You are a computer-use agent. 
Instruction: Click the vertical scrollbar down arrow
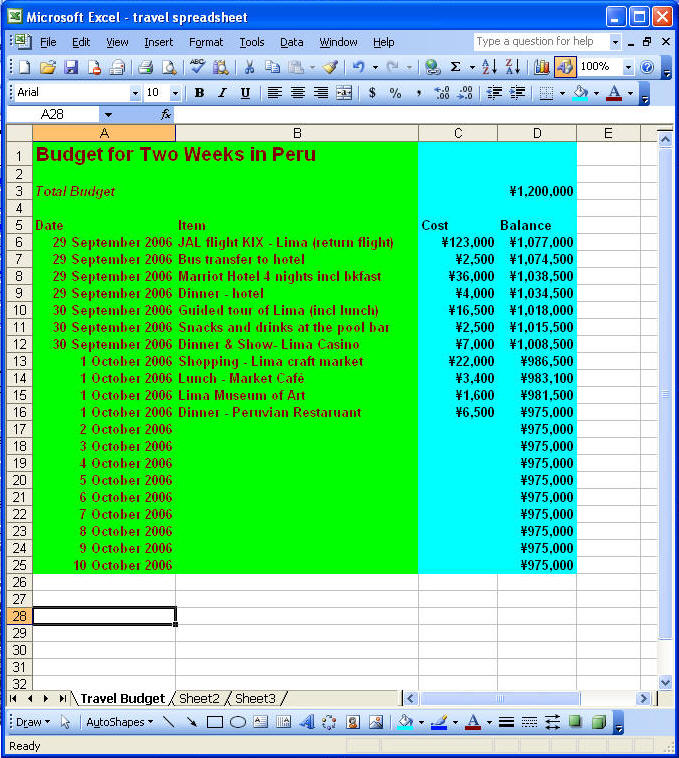[665, 683]
